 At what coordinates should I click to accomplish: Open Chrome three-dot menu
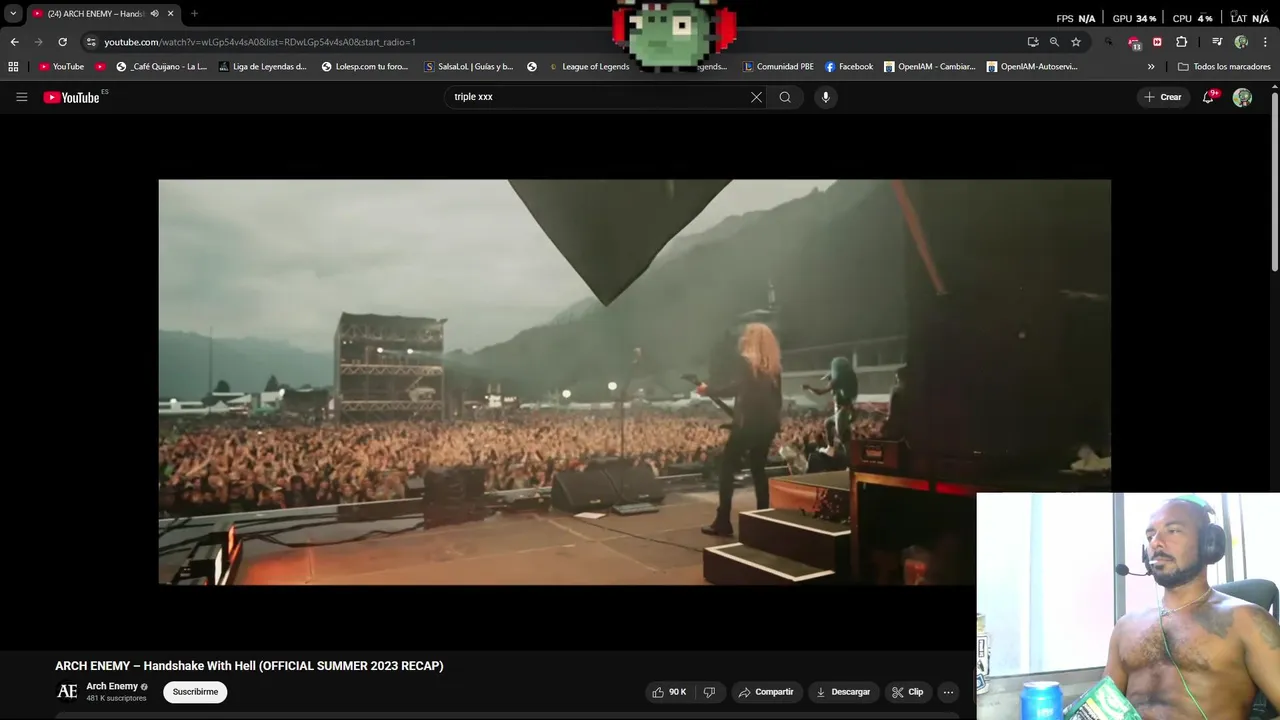(1265, 42)
